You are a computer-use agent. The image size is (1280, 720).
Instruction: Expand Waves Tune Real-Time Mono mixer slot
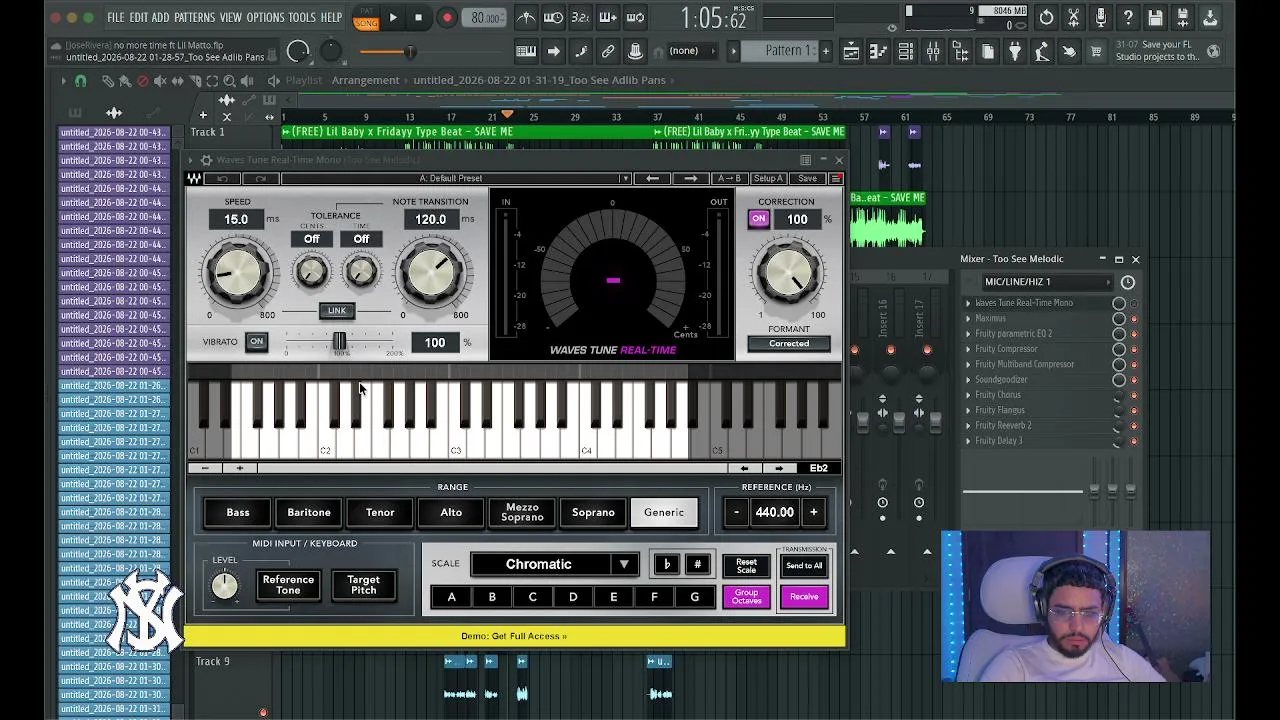point(968,303)
